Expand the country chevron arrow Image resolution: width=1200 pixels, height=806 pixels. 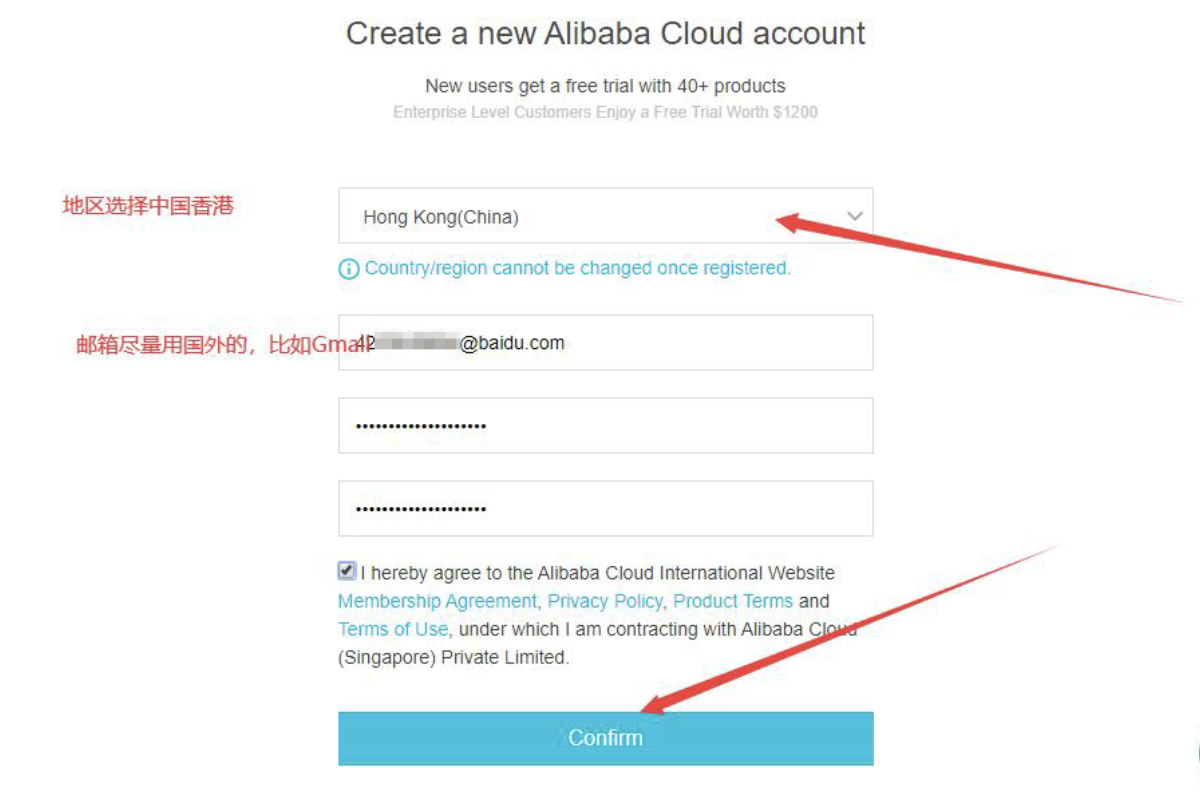pos(854,216)
